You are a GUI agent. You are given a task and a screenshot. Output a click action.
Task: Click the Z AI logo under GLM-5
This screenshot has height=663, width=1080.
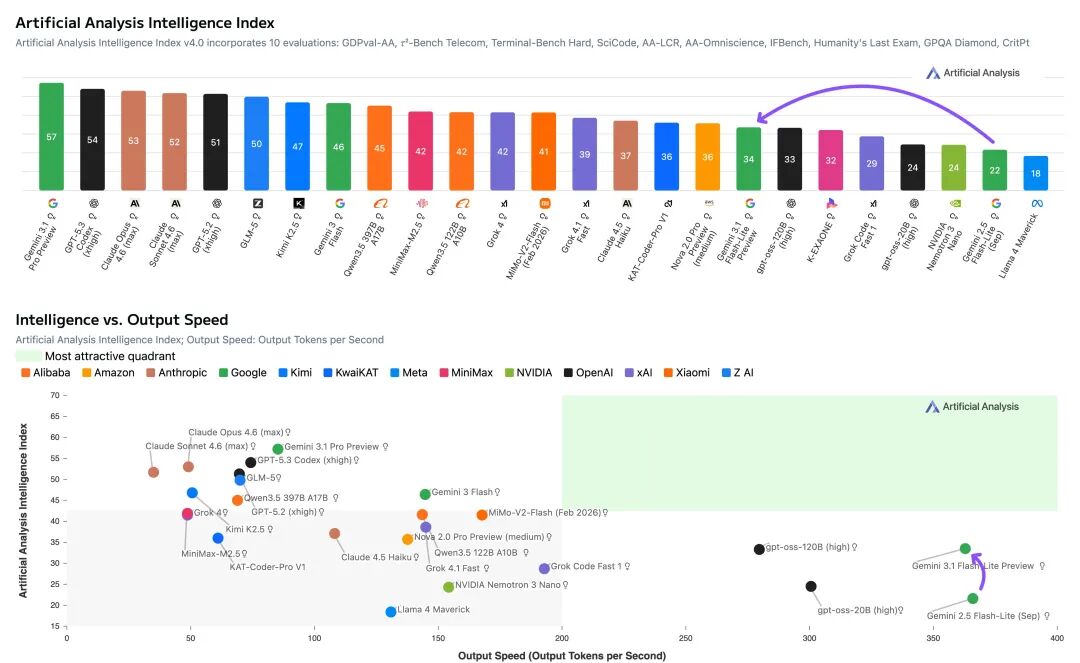(x=257, y=203)
